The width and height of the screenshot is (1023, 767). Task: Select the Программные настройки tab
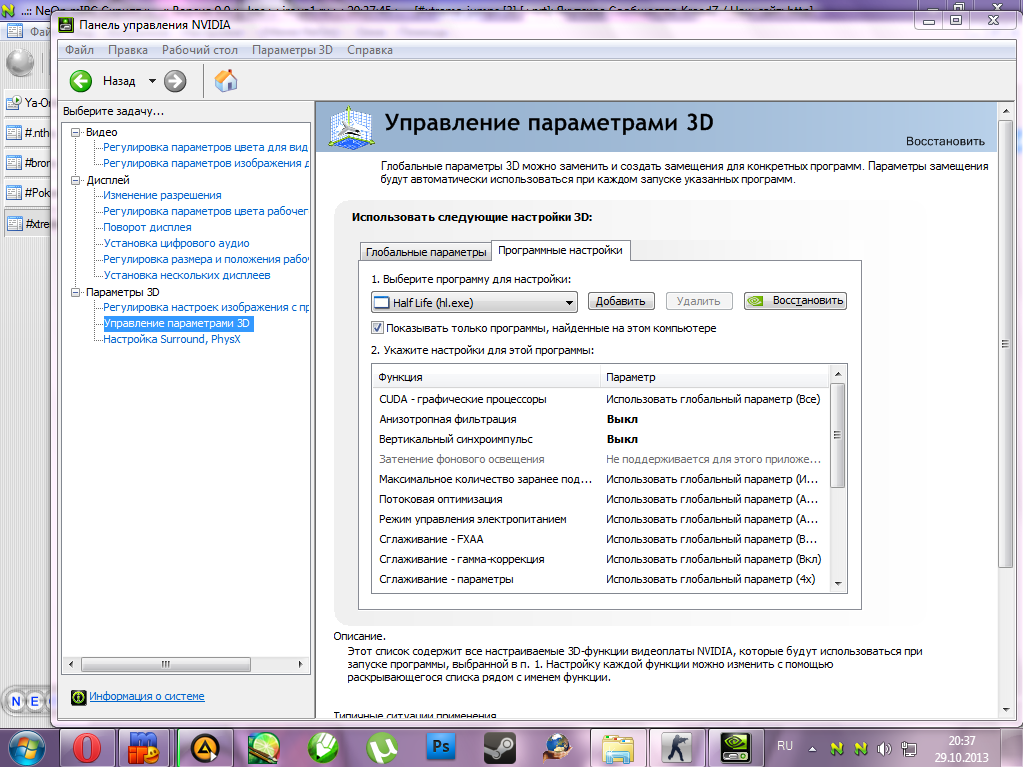point(560,250)
